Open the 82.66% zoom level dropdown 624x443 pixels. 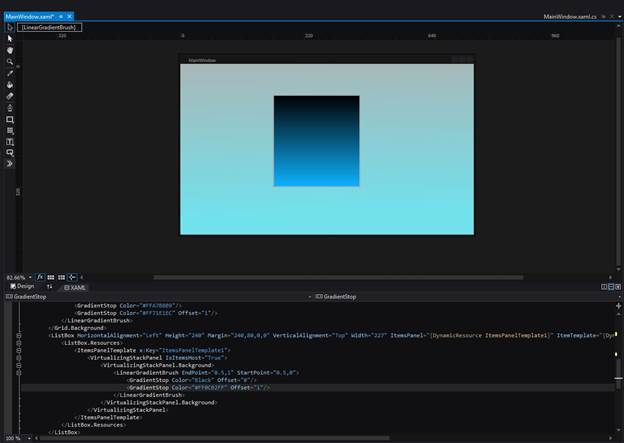pyautogui.click(x=30, y=276)
